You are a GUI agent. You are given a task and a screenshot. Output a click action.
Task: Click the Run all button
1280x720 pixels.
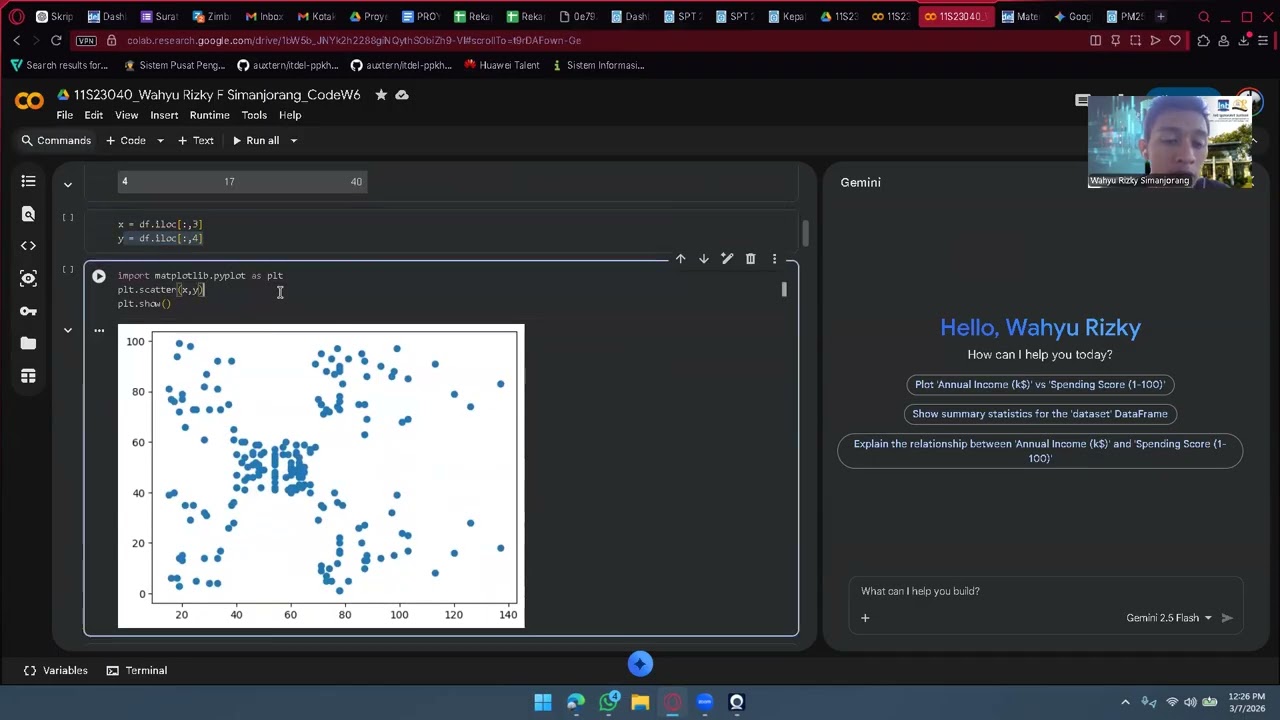coord(256,141)
